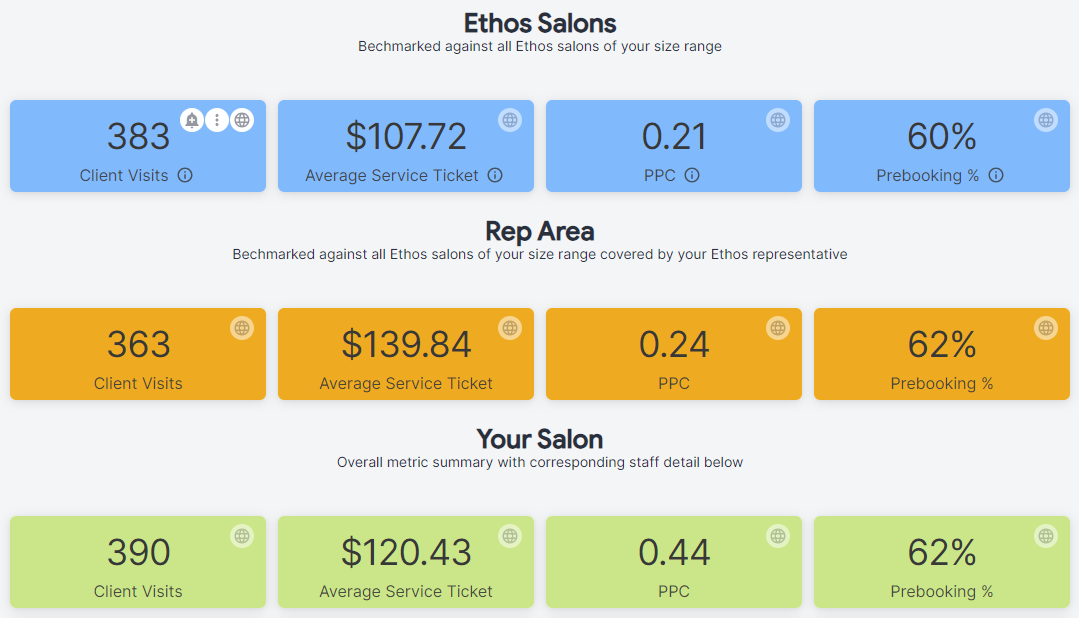Image resolution: width=1079 pixels, height=618 pixels.
Task: Select the Your Salon $120.43 Average Service Ticket card
Action: 406,562
